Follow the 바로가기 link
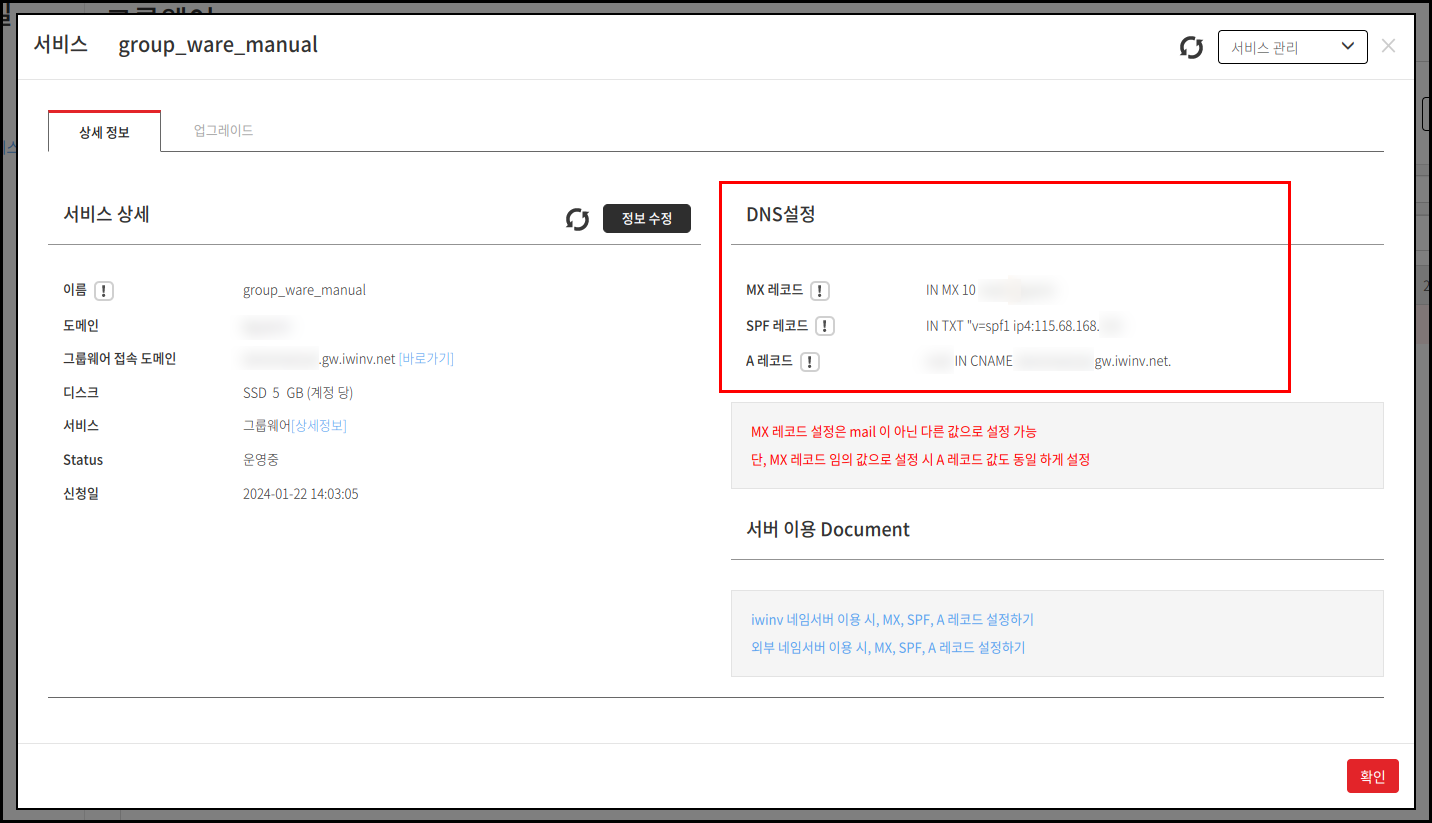This screenshot has width=1432, height=823. [x=426, y=359]
